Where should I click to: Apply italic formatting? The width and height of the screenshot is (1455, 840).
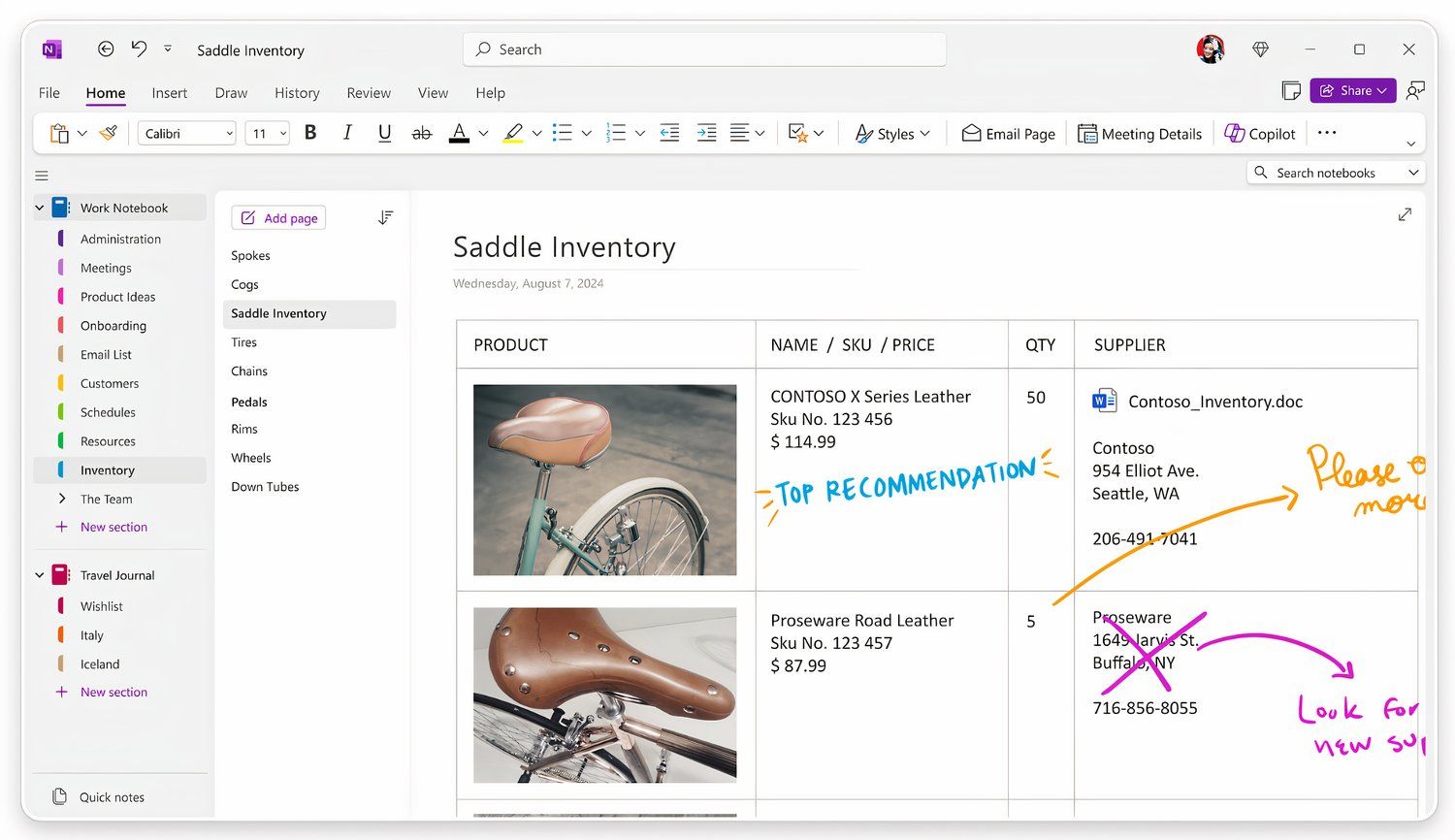347,133
